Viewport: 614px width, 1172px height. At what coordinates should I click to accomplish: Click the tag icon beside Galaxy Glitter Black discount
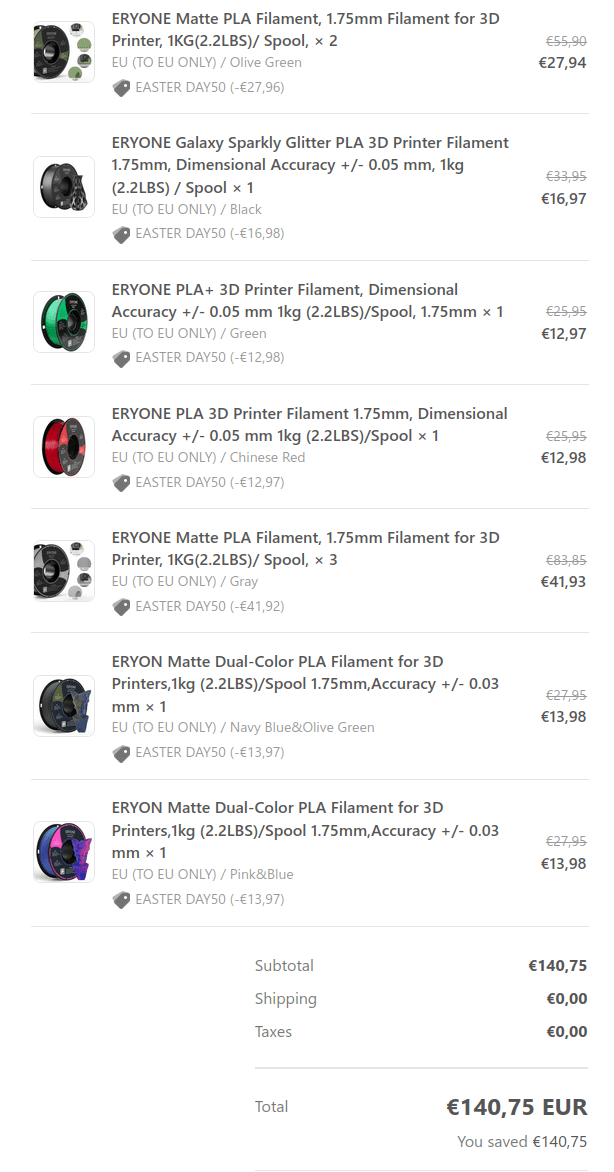click(x=121, y=234)
